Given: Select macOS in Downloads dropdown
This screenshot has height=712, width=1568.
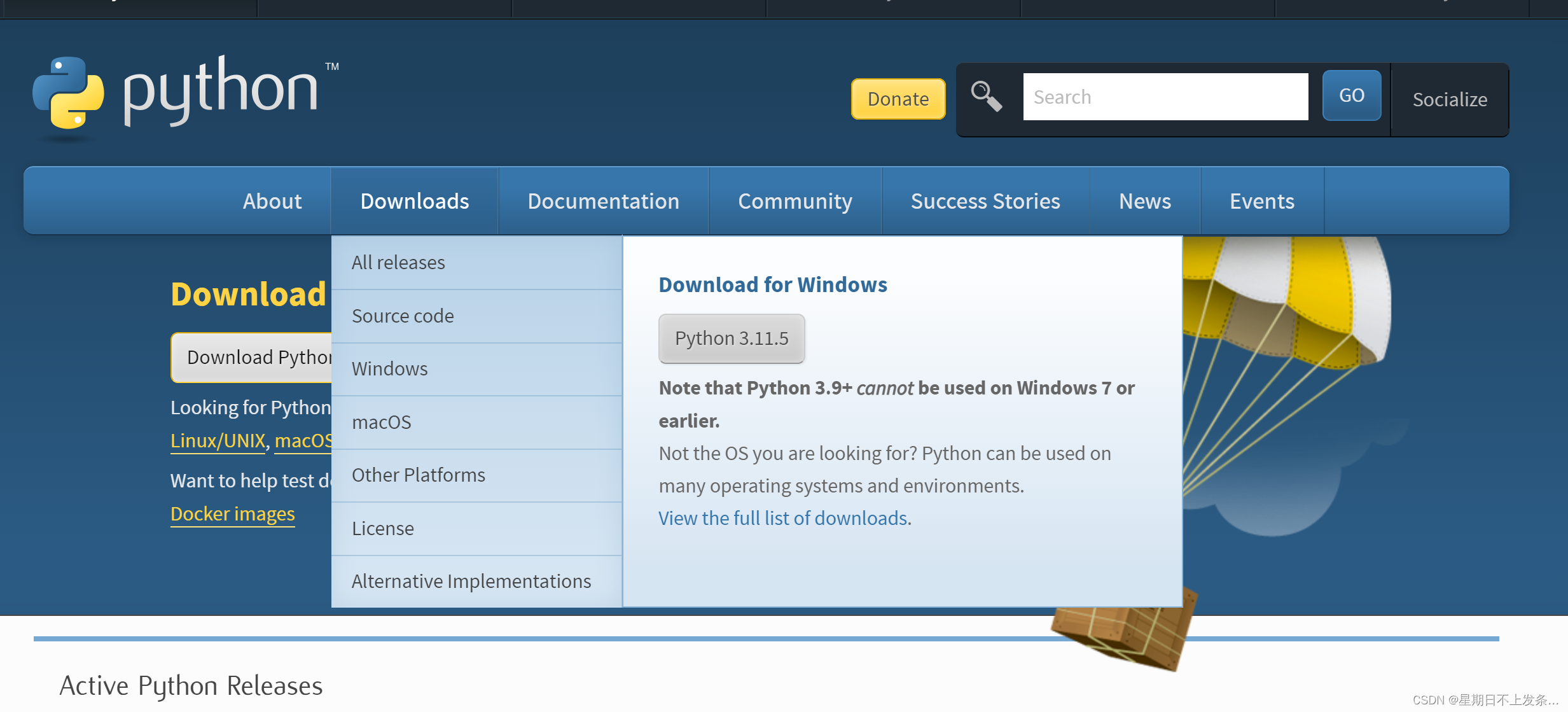Looking at the screenshot, I should [x=476, y=422].
